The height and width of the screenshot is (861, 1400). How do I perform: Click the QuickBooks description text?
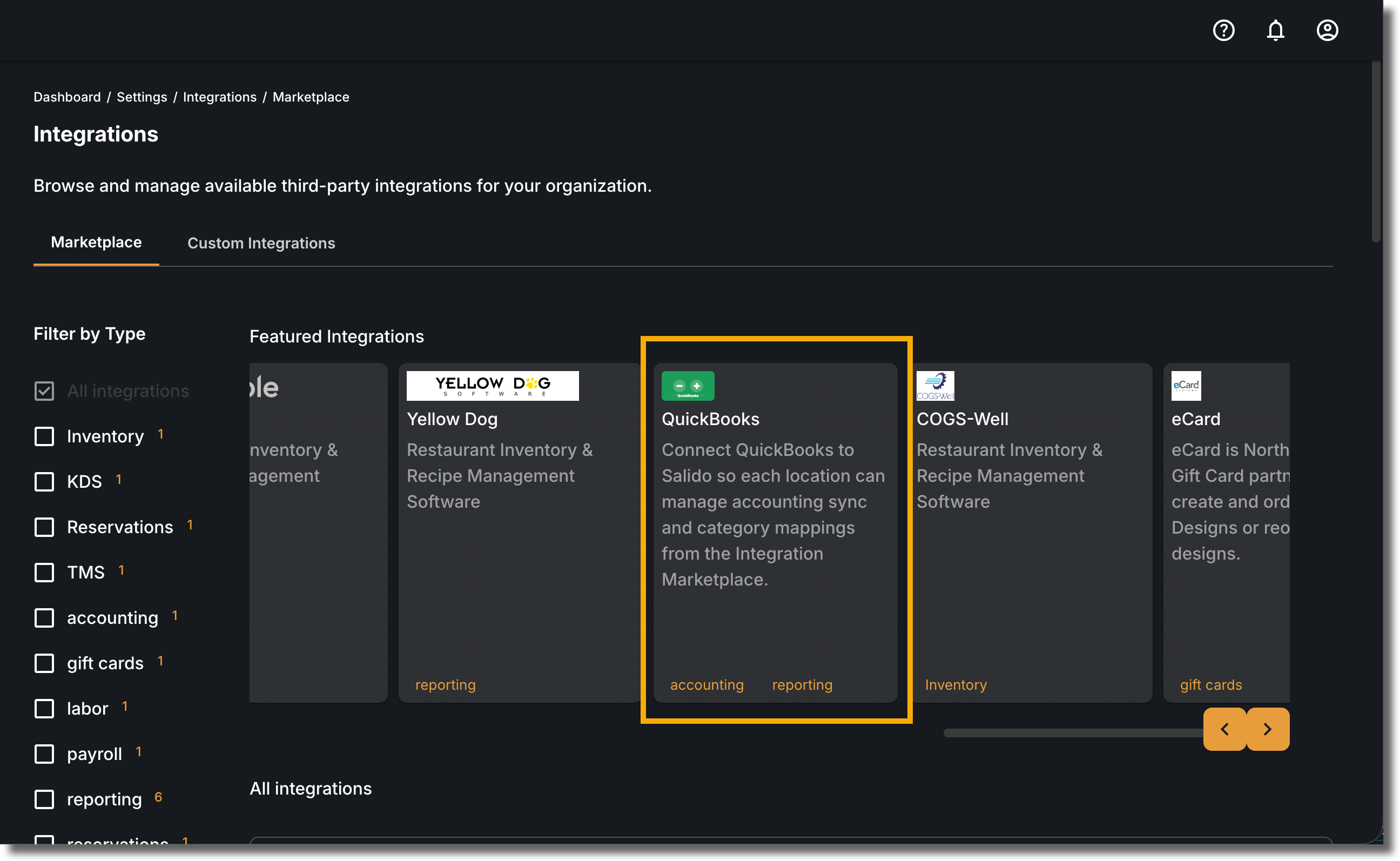(x=773, y=514)
